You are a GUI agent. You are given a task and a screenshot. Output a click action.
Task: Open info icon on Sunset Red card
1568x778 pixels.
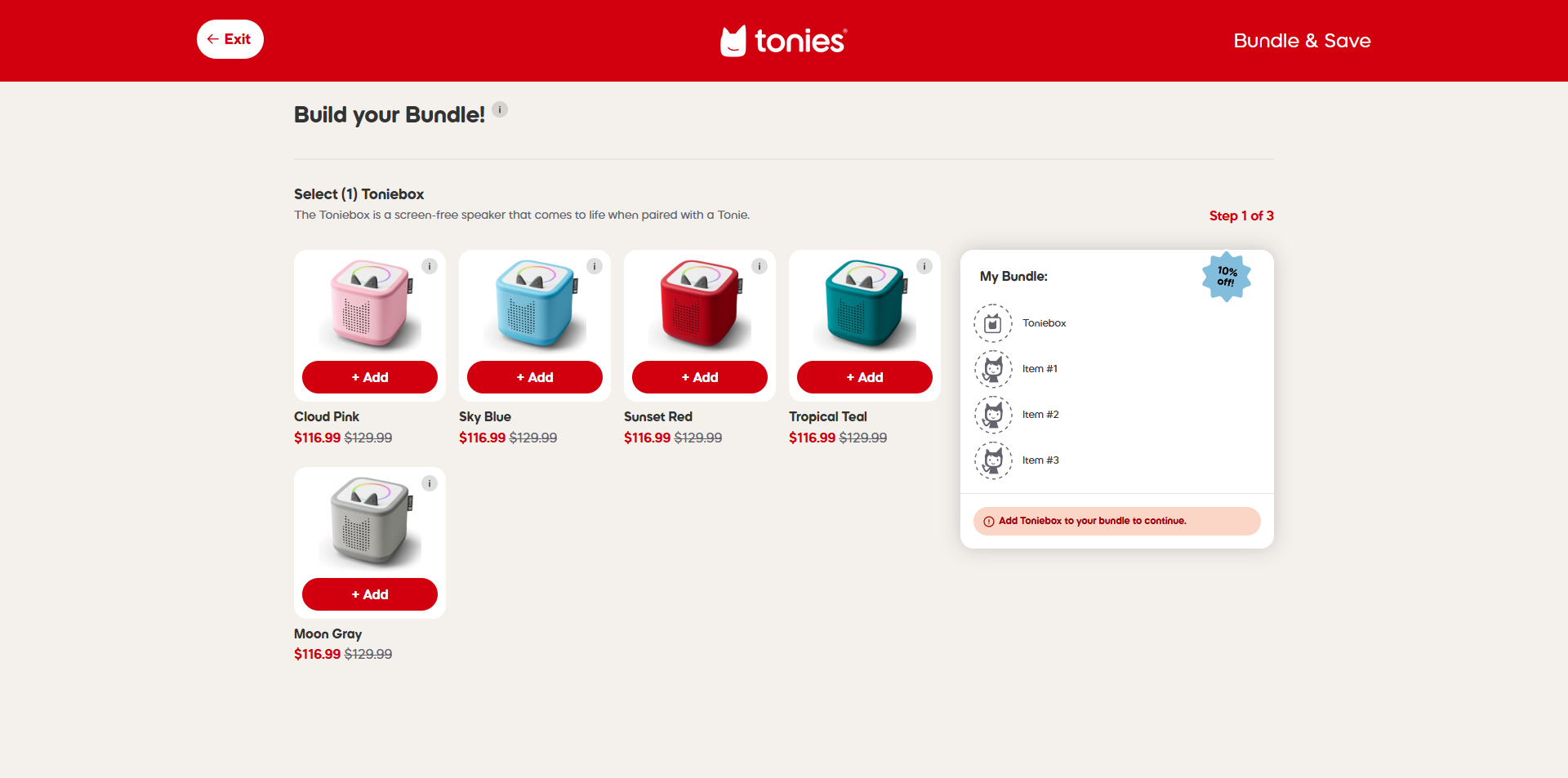point(759,266)
